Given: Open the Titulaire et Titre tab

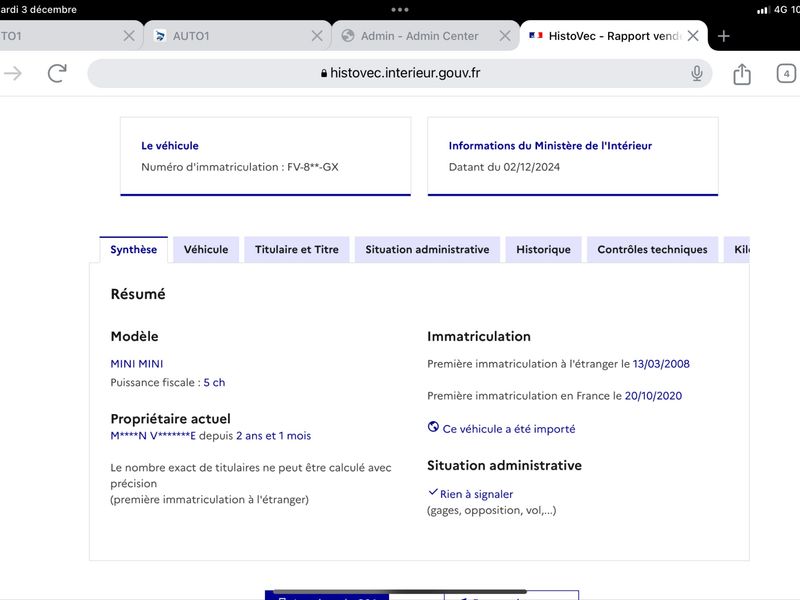Looking at the screenshot, I should [x=296, y=249].
